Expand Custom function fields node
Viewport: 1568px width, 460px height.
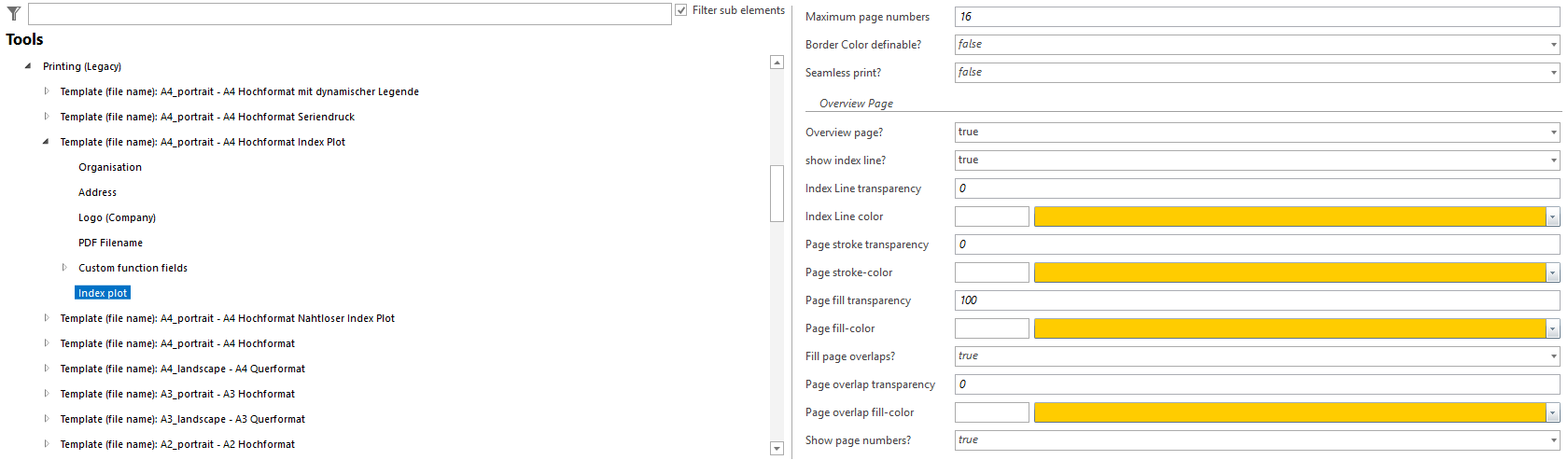point(64,268)
